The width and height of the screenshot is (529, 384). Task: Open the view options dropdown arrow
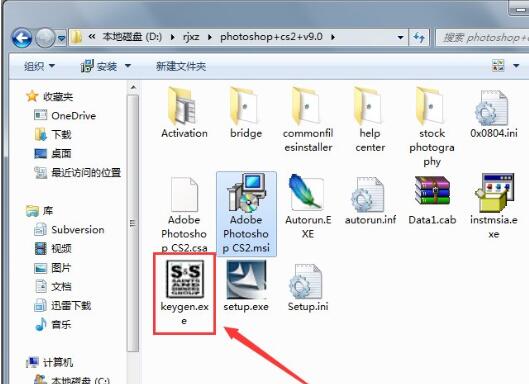(516, 66)
